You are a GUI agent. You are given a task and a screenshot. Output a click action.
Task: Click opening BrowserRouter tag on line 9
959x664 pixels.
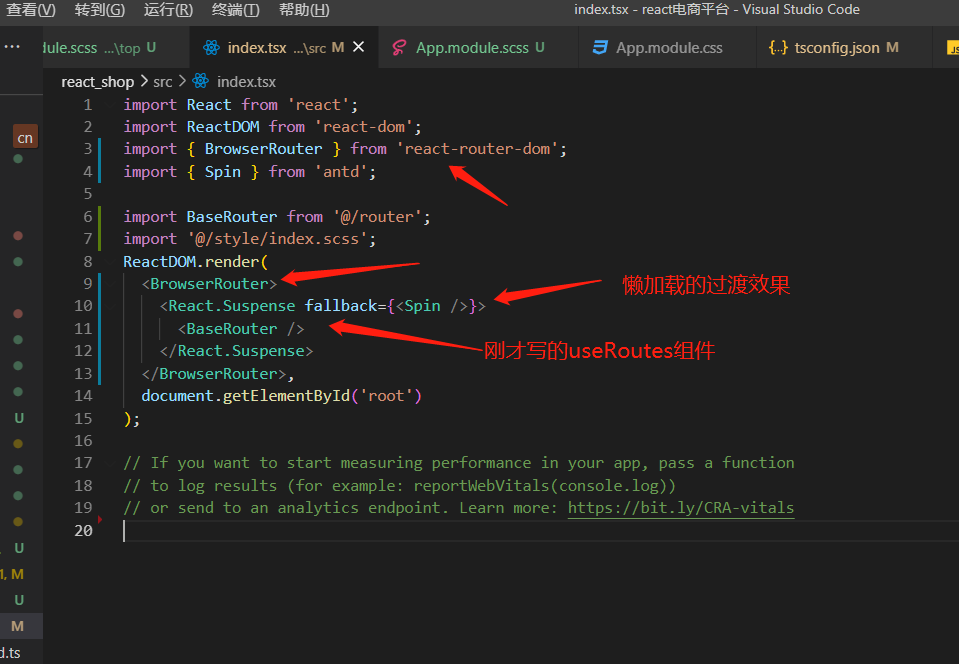tap(209, 284)
